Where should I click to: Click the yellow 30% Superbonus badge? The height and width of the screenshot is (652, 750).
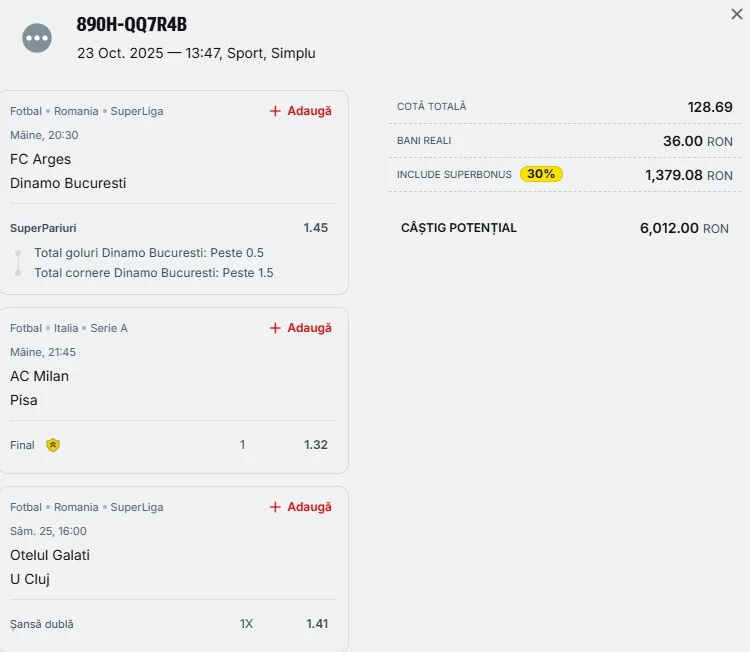click(x=541, y=174)
